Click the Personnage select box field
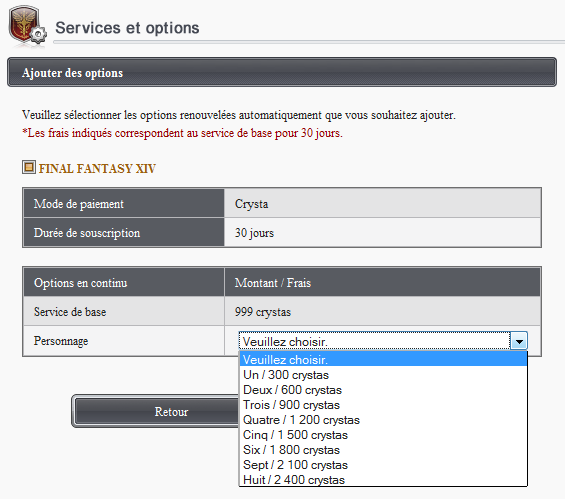The width and height of the screenshot is (565, 500). coord(383,341)
